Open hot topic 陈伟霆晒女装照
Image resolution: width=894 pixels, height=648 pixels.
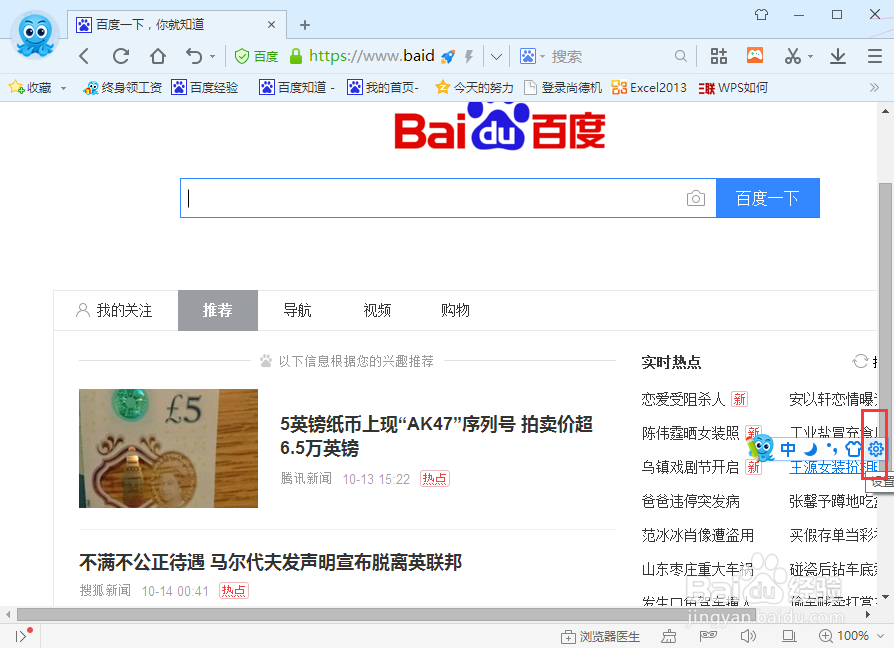click(690, 433)
